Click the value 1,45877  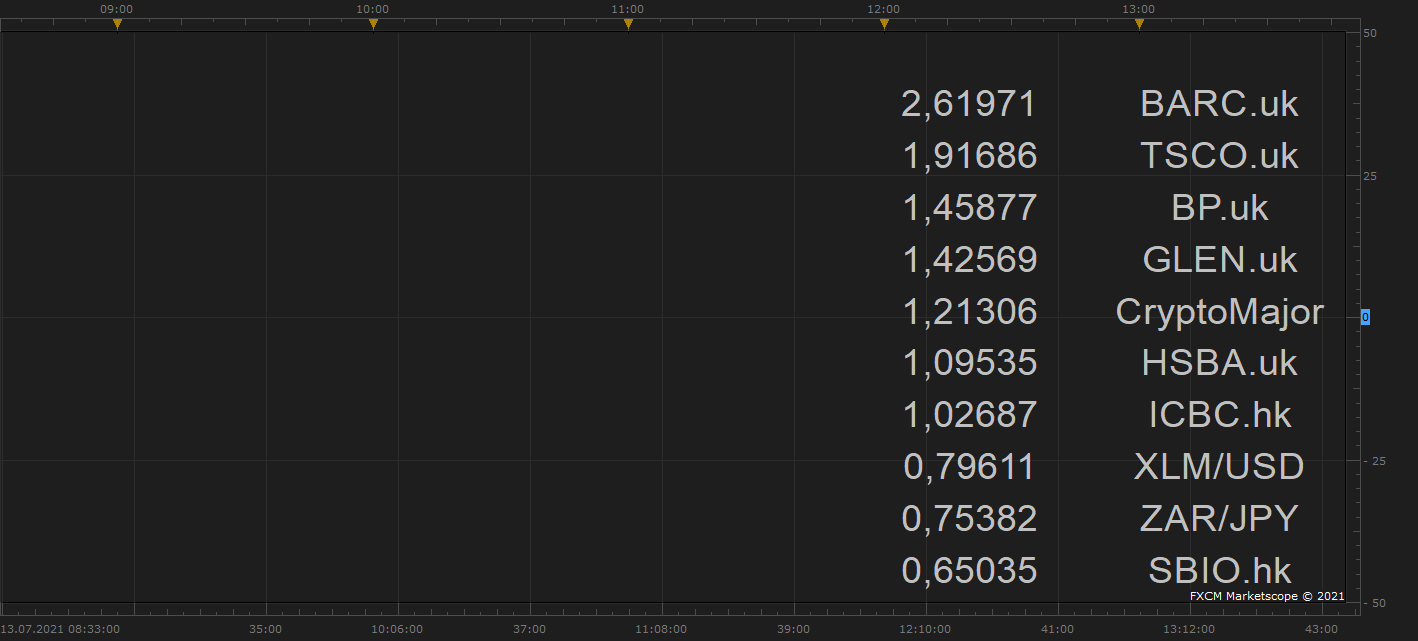(969, 208)
